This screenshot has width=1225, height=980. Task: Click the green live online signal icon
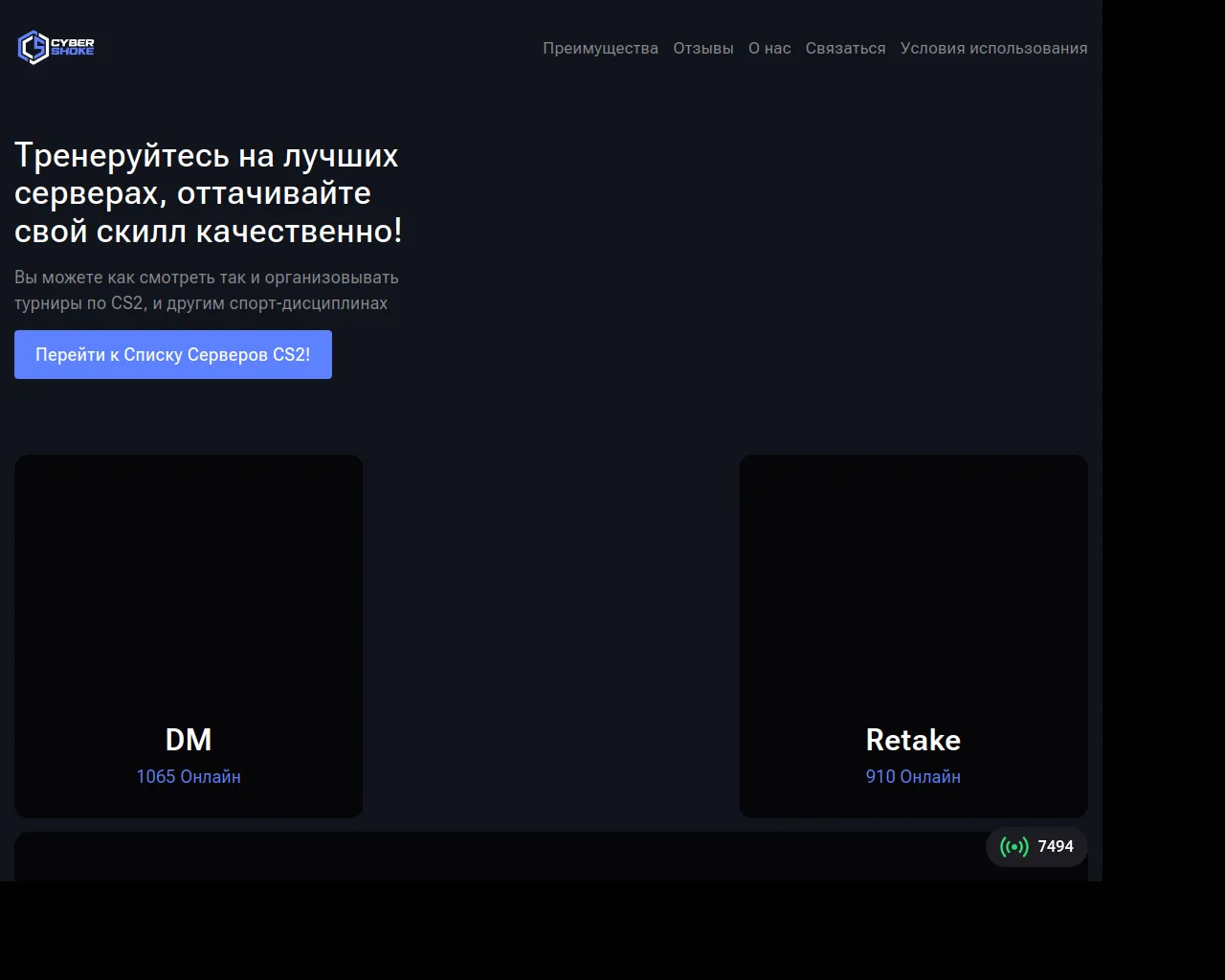(x=1014, y=847)
